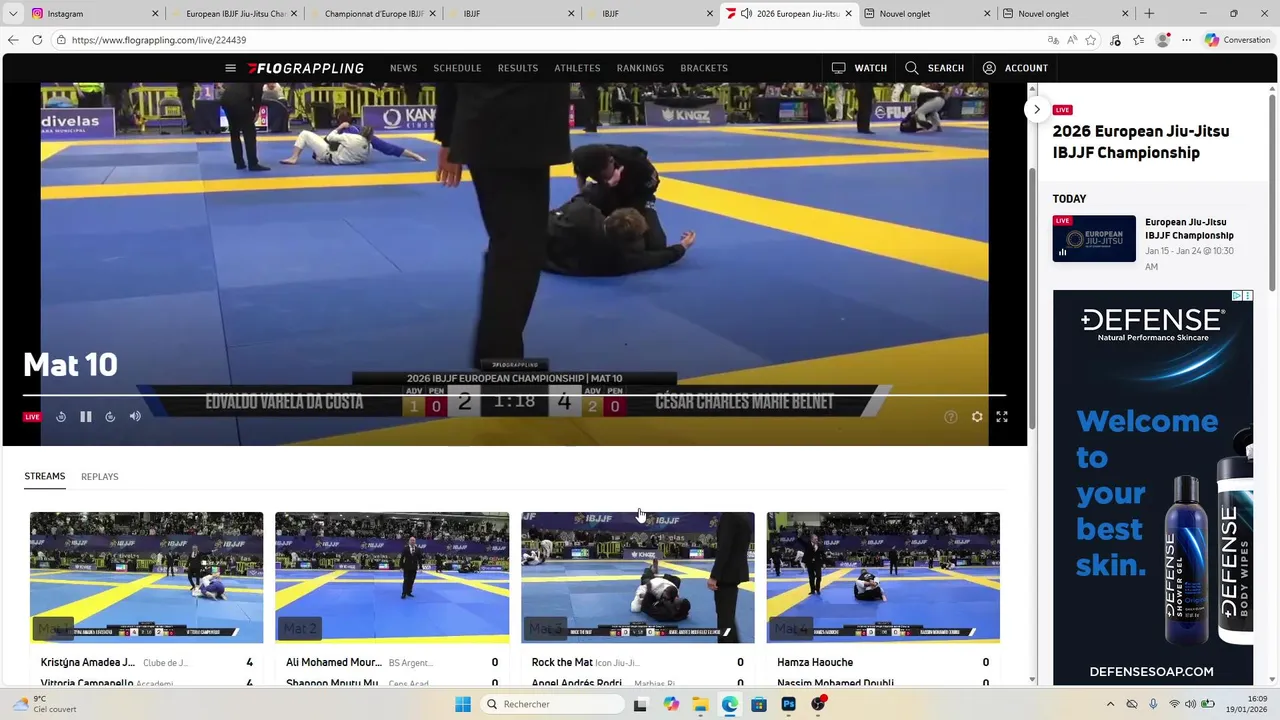Switch to the Instagram browser tab
Screen dimensions: 1280x720
coord(94,13)
